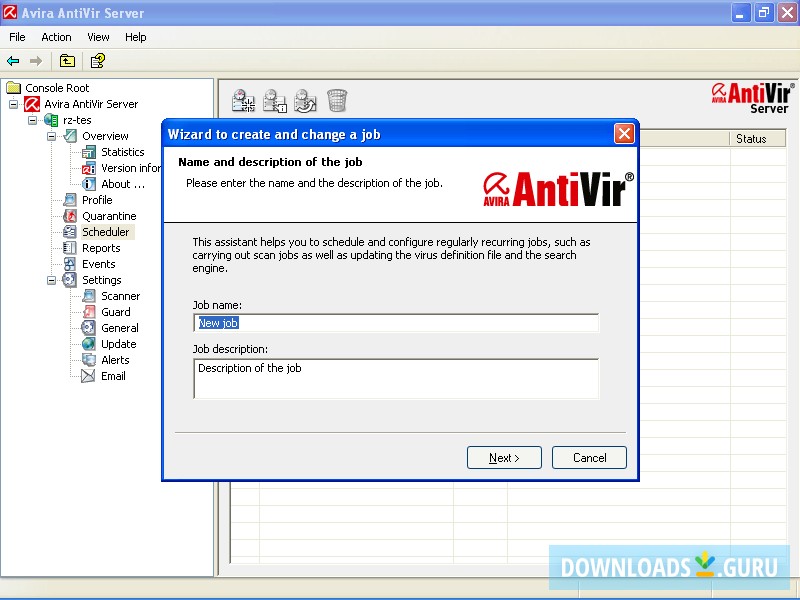Click the Quarantine icon in tree
This screenshot has width=800, height=600.
(70, 216)
